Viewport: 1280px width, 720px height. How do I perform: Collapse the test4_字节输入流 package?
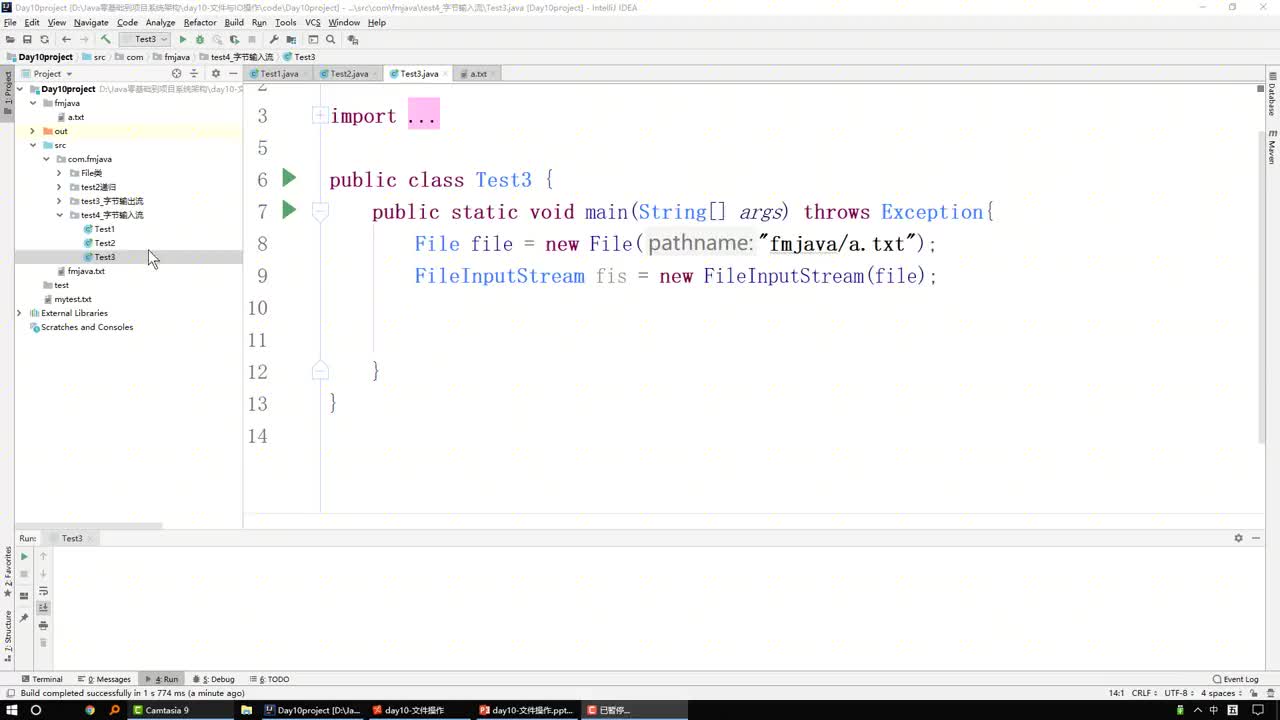pos(59,215)
